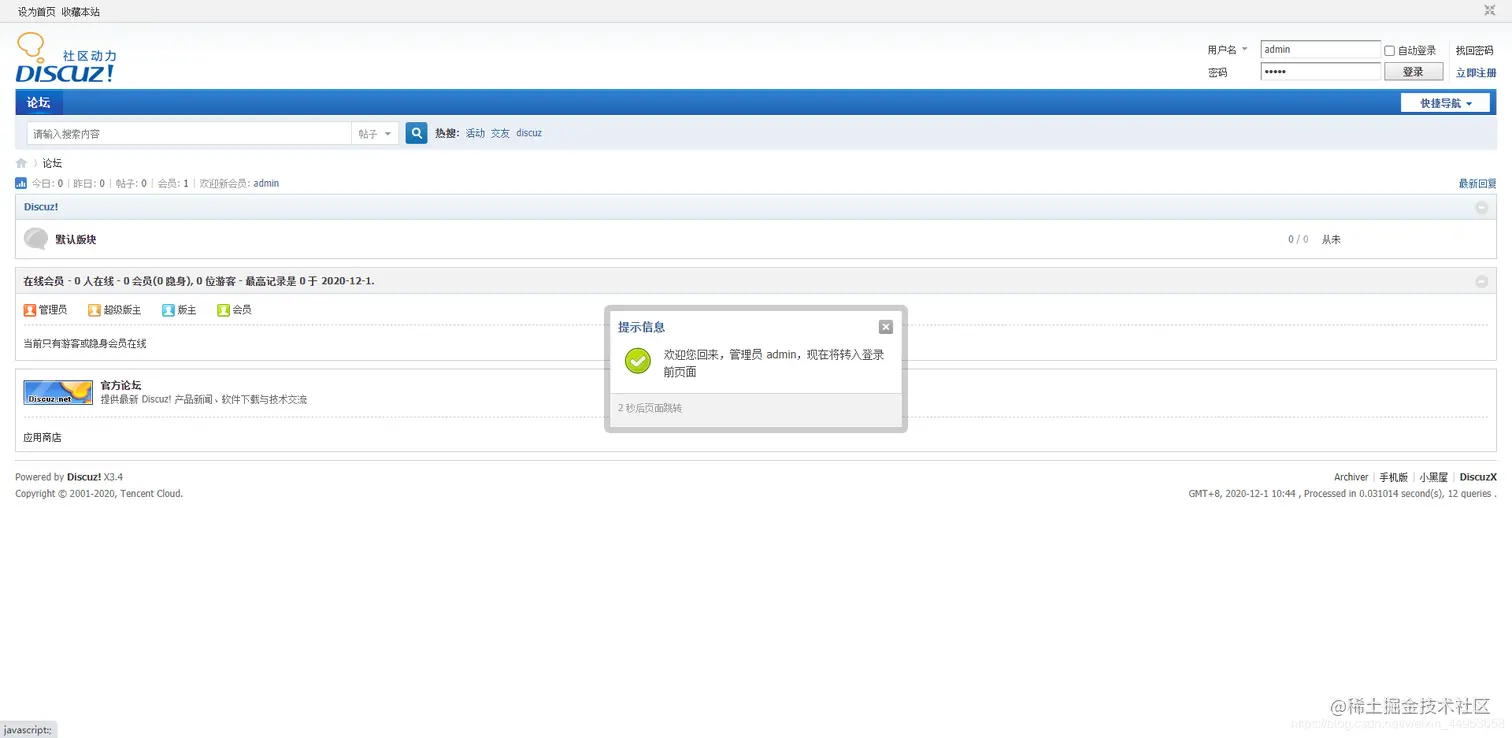This screenshot has width=1512, height=738.
Task: Click the 小黑屋 footer link
Action: click(x=1434, y=477)
